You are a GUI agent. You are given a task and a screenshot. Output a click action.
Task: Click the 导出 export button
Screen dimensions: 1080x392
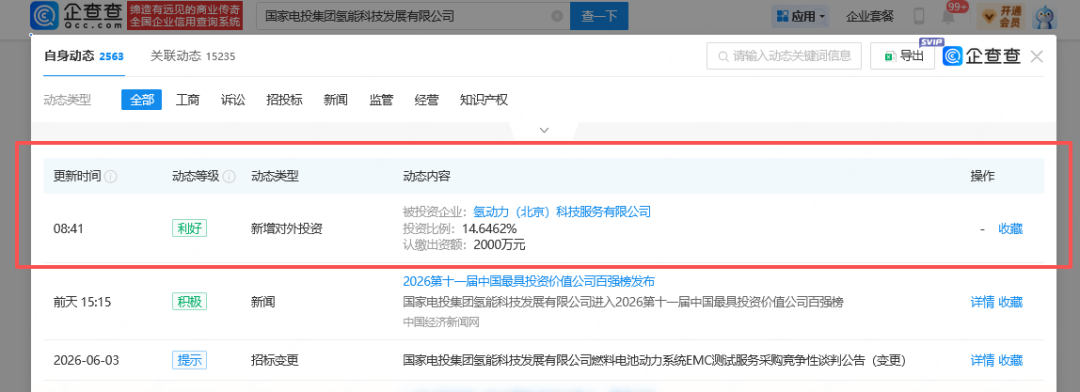click(902, 56)
